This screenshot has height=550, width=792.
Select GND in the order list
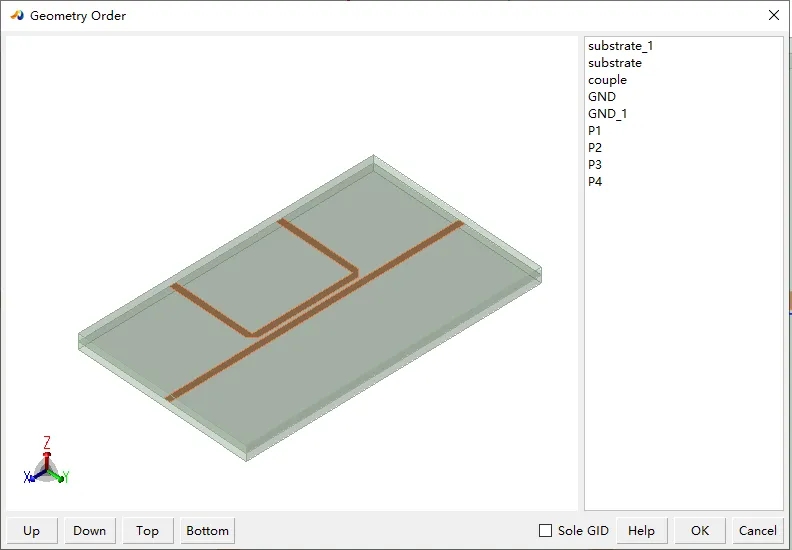tap(602, 97)
